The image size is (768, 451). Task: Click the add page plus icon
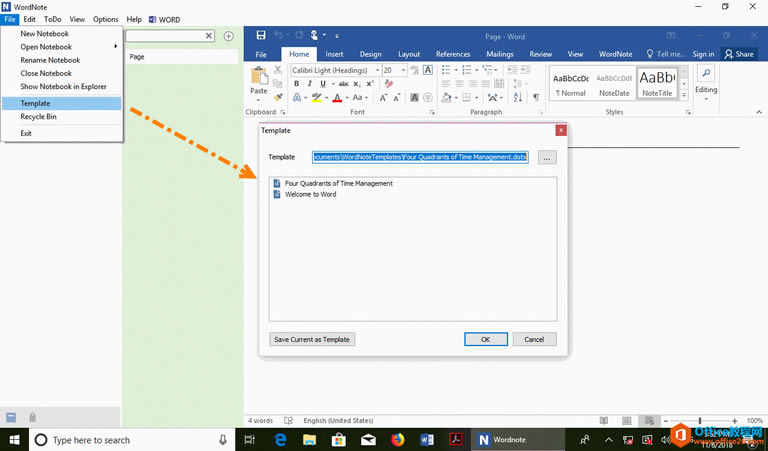coord(228,36)
